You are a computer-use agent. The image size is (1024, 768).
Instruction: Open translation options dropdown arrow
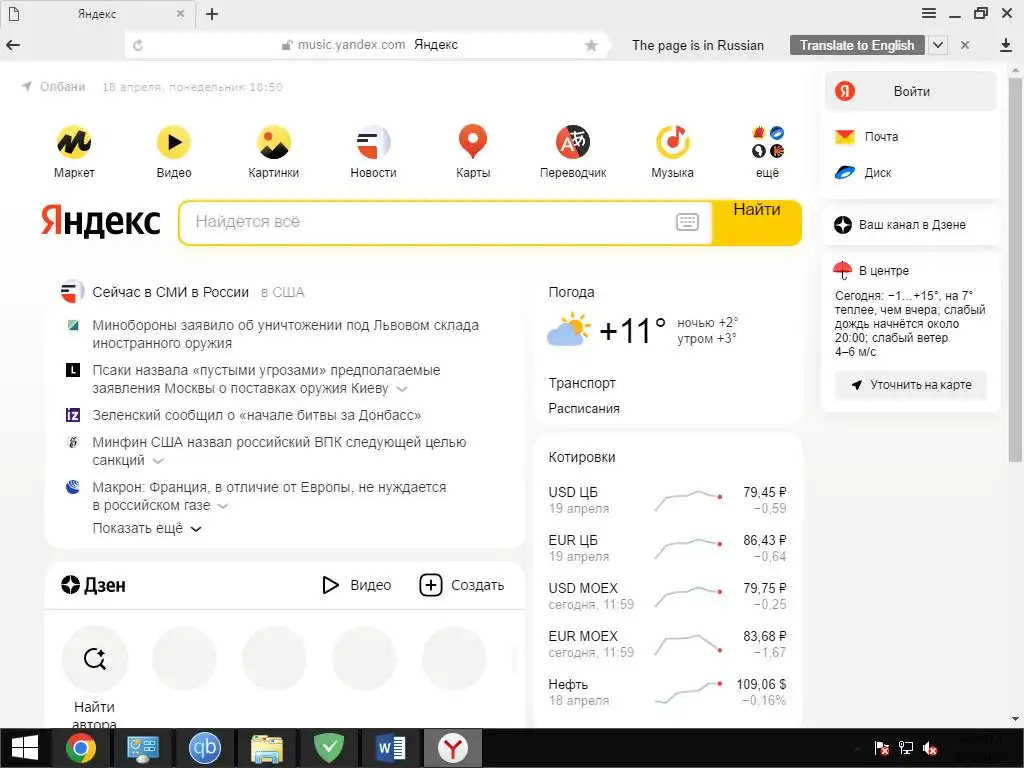point(938,45)
